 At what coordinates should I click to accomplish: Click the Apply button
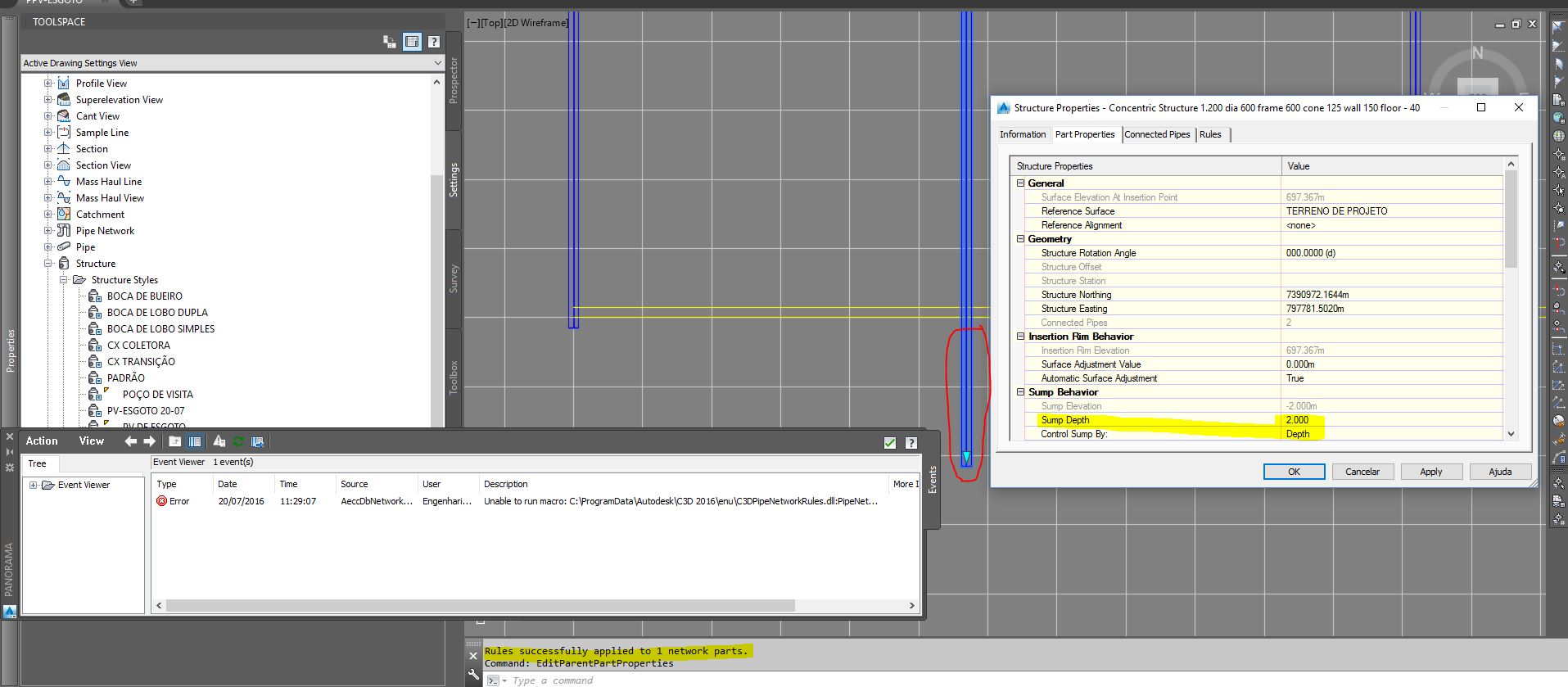(1431, 472)
